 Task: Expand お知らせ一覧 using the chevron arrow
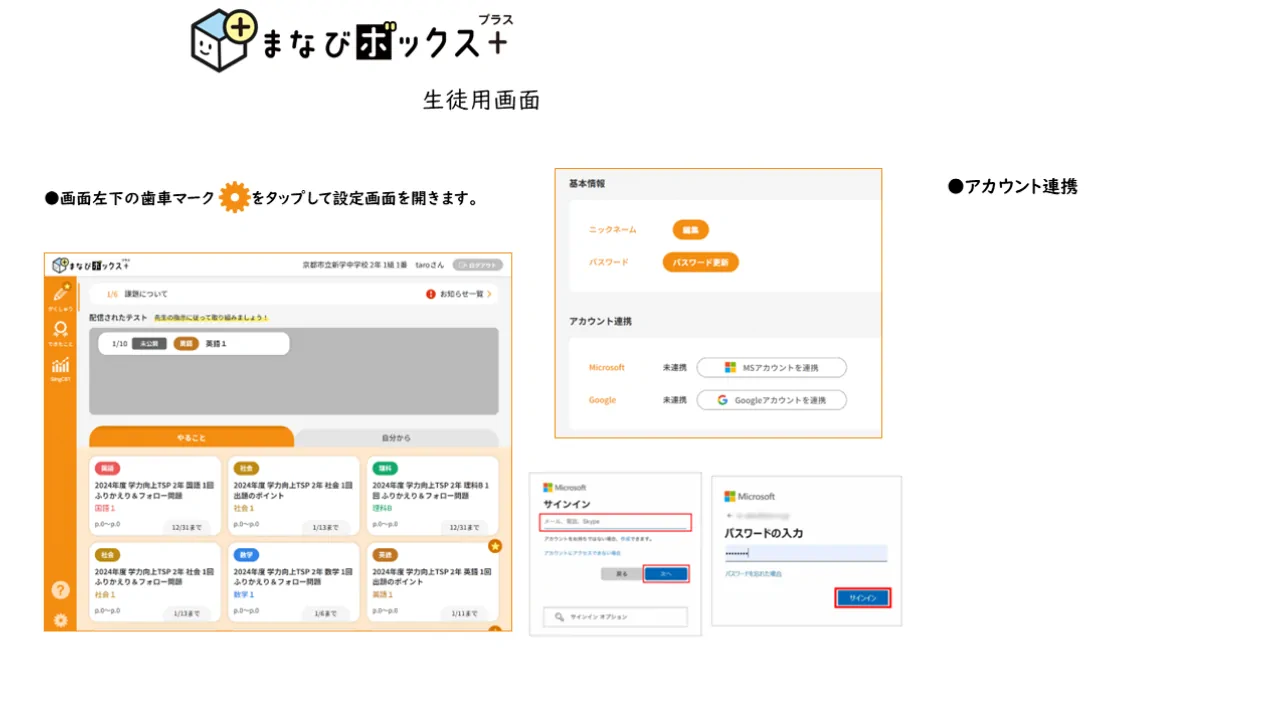coord(489,294)
